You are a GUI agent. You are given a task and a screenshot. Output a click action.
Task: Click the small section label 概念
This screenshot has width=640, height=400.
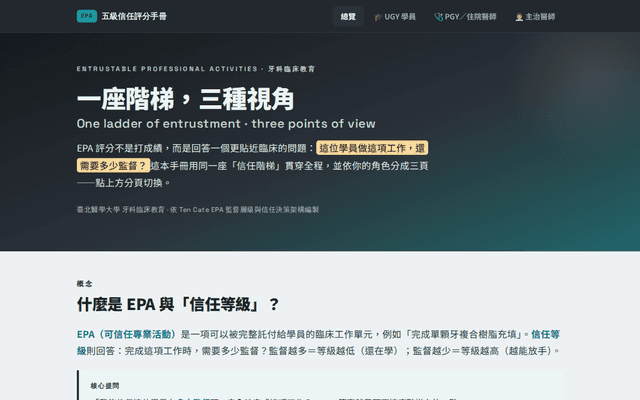(x=84, y=283)
